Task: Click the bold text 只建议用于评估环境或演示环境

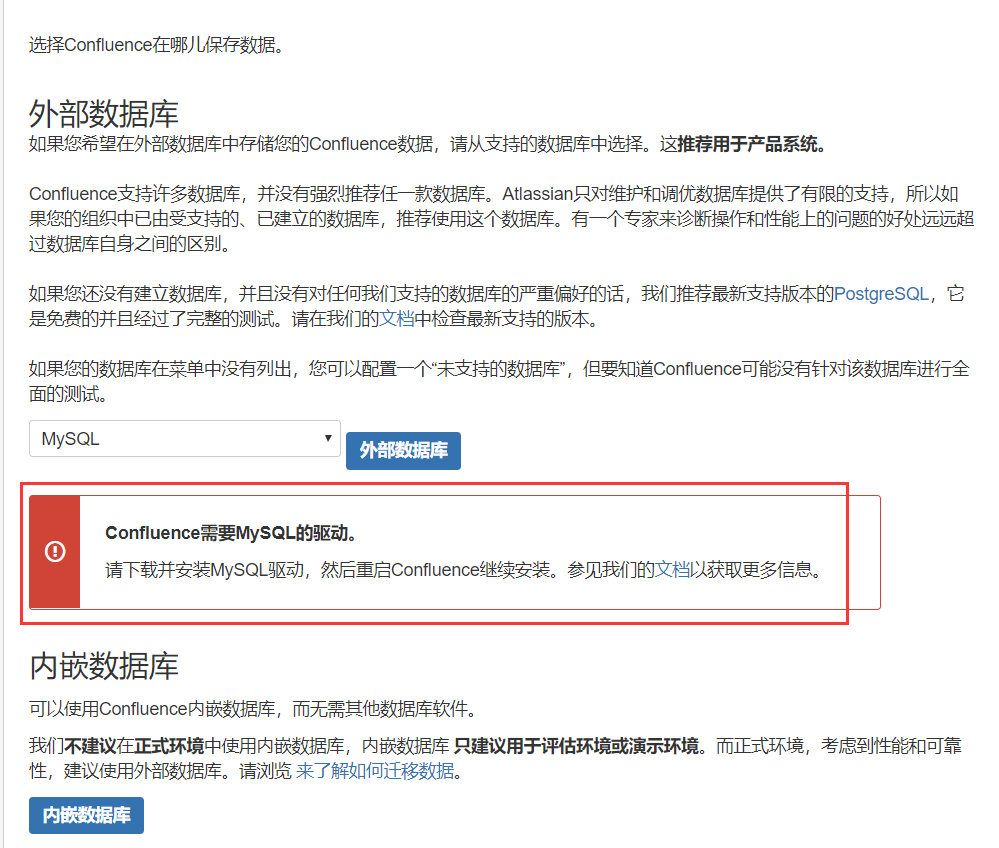Action: pyautogui.click(x=577, y=746)
